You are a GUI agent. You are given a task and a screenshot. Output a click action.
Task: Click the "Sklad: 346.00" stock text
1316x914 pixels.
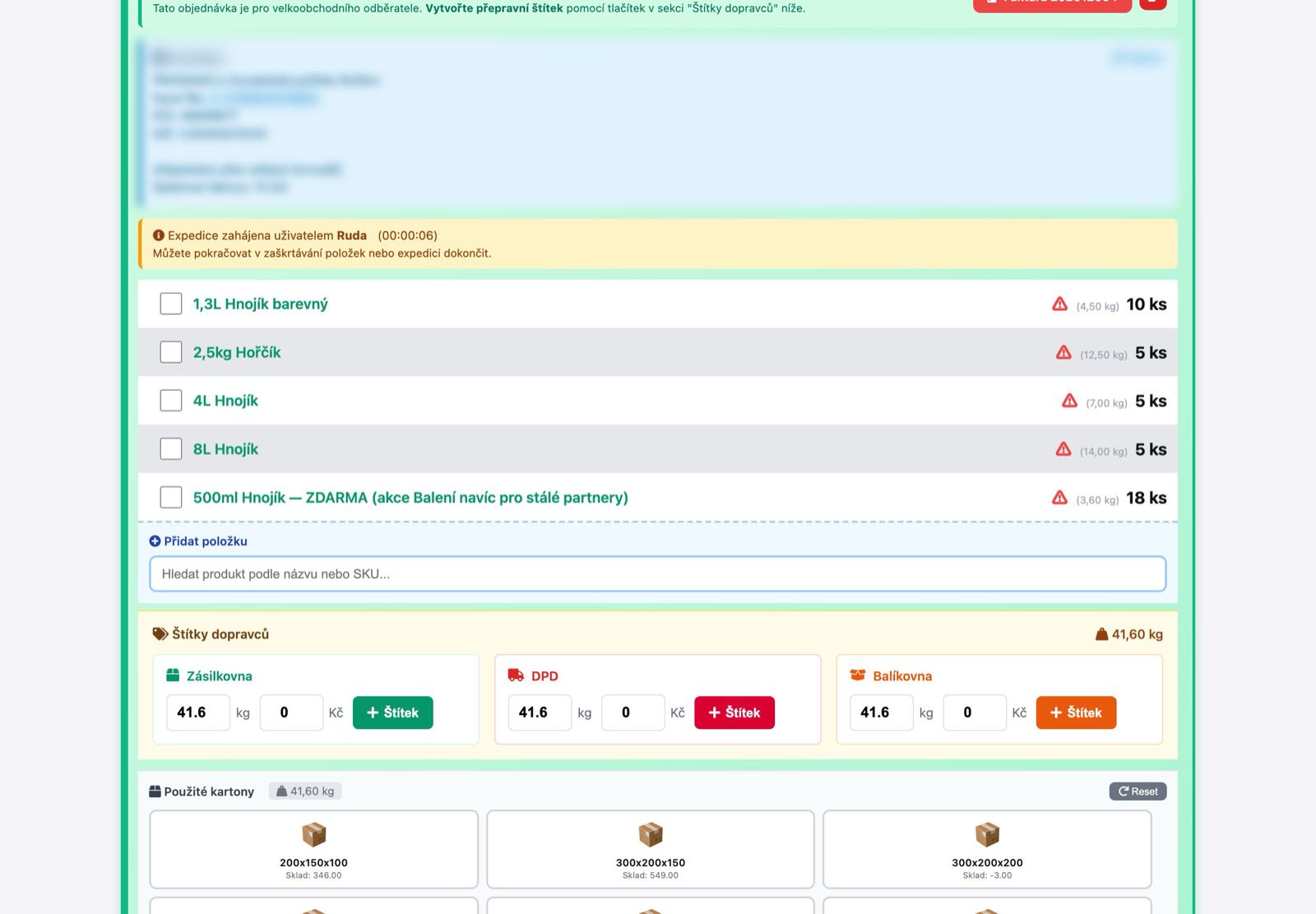(313, 875)
